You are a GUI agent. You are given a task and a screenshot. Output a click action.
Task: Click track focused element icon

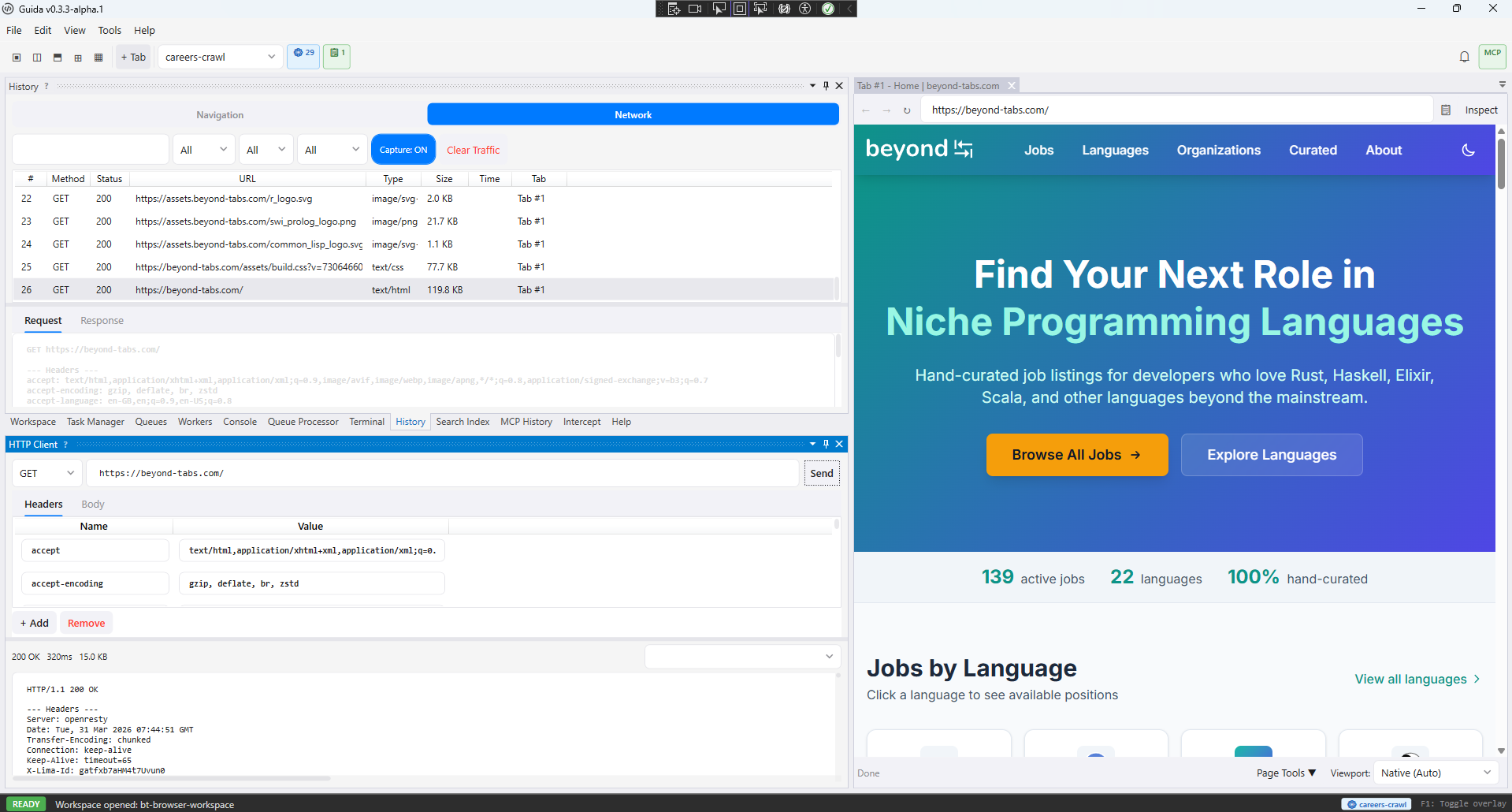[x=760, y=9]
